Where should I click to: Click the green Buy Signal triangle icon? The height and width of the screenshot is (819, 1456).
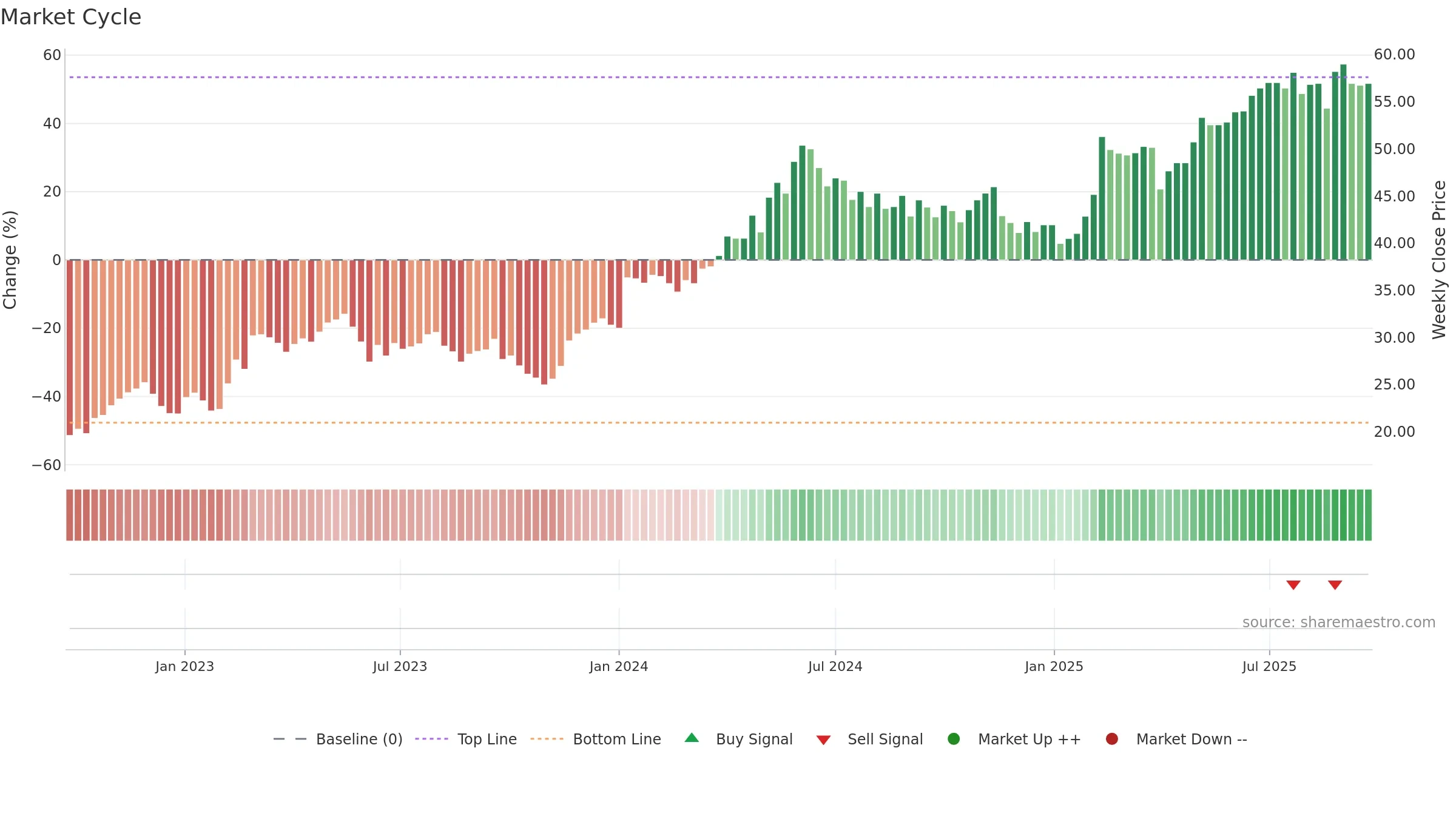[x=692, y=738]
